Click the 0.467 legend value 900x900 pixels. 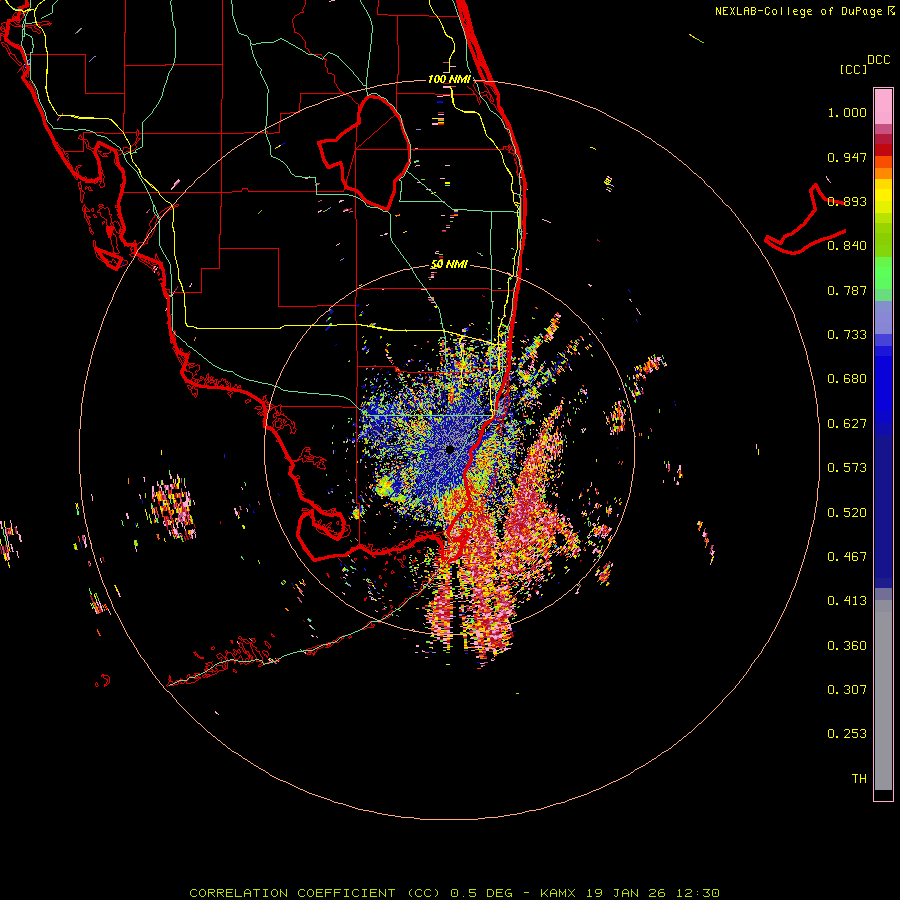pyautogui.click(x=847, y=557)
